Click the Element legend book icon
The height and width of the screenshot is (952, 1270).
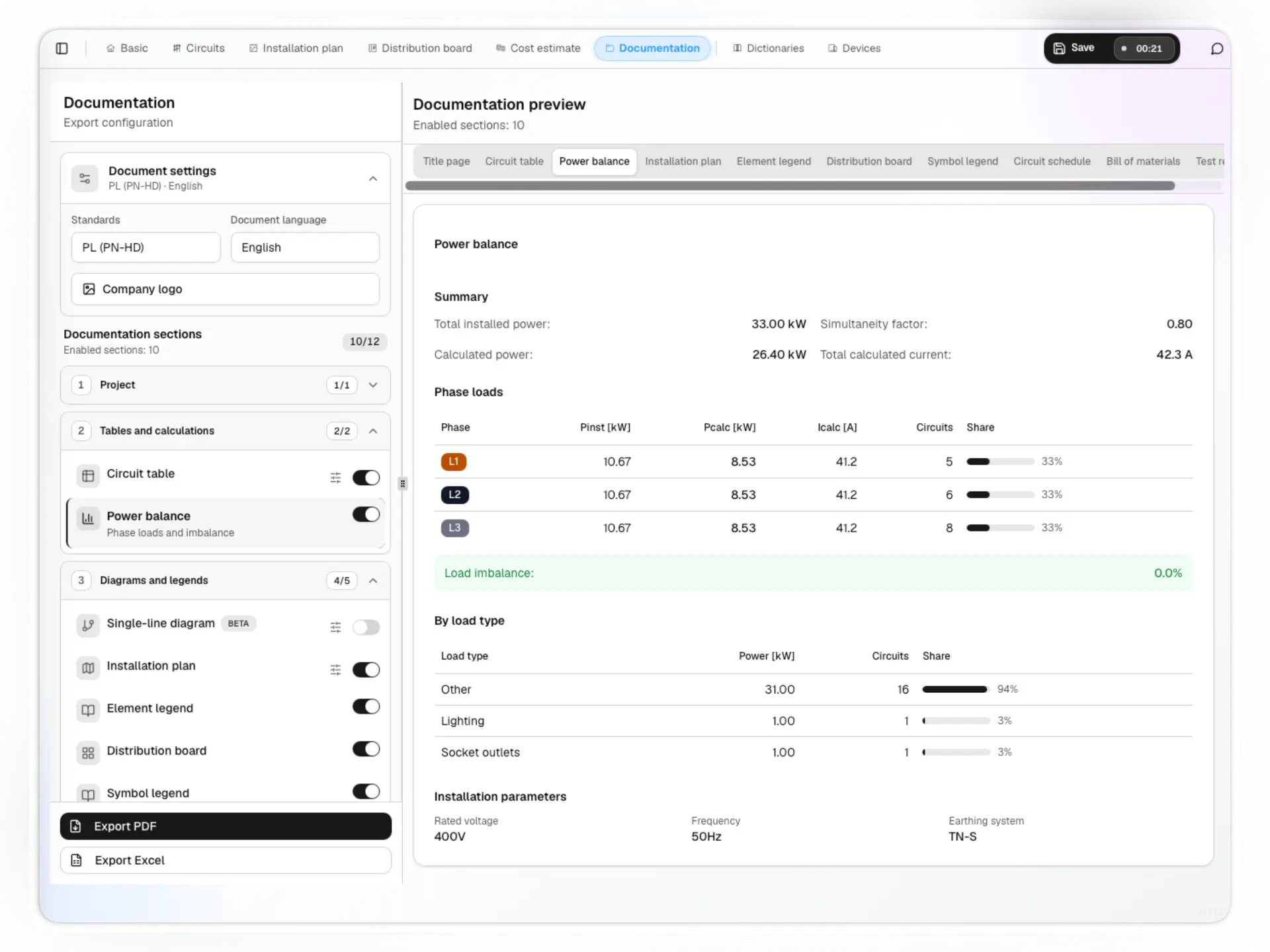[88, 710]
